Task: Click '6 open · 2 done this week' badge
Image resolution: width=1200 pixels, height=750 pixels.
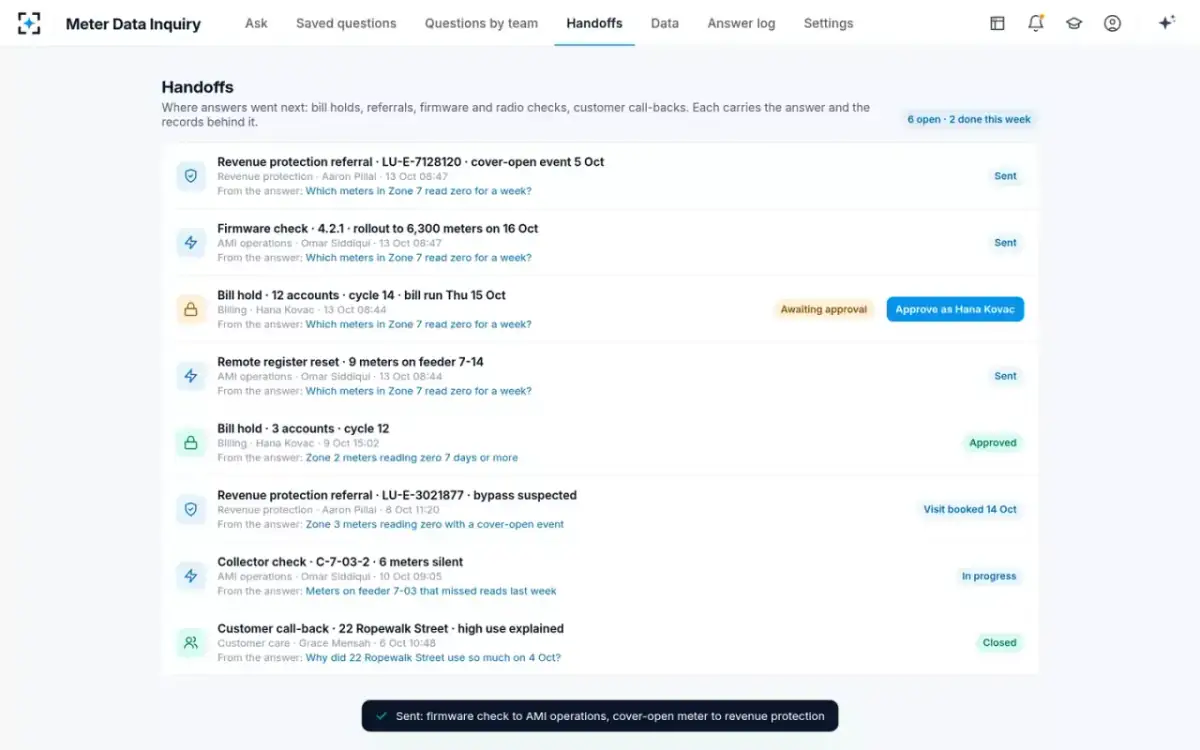Action: (969, 119)
